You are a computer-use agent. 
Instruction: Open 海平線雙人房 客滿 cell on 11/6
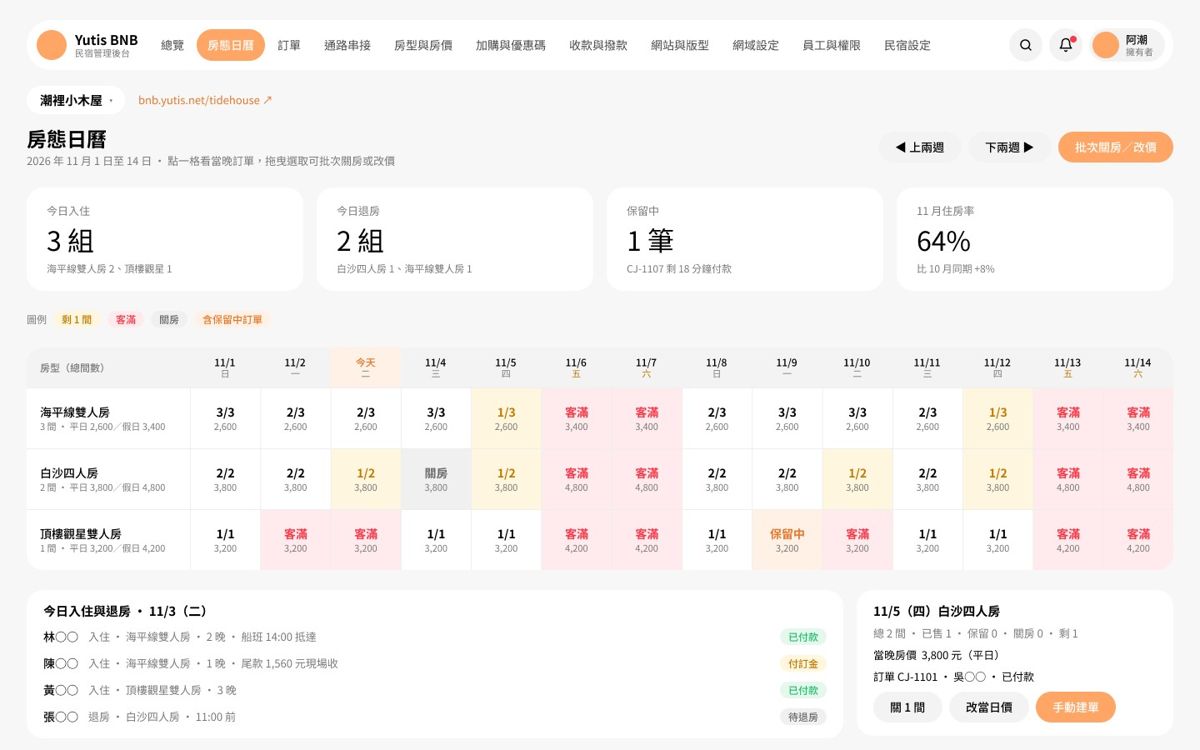(576, 419)
